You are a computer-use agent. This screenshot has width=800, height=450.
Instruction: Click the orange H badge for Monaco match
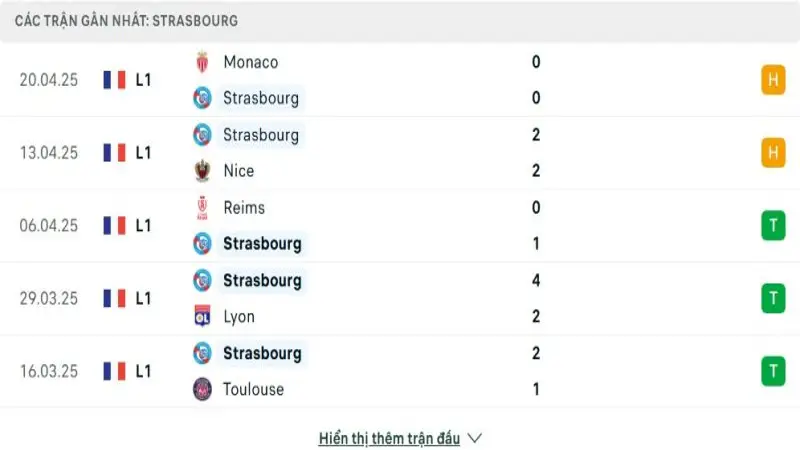pyautogui.click(x=773, y=80)
